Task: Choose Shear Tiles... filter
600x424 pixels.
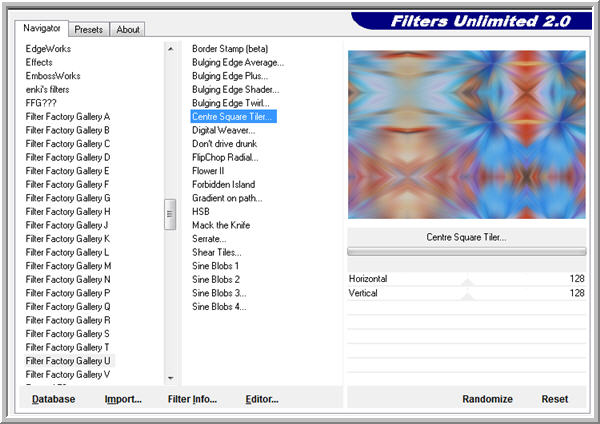Action: coord(217,252)
